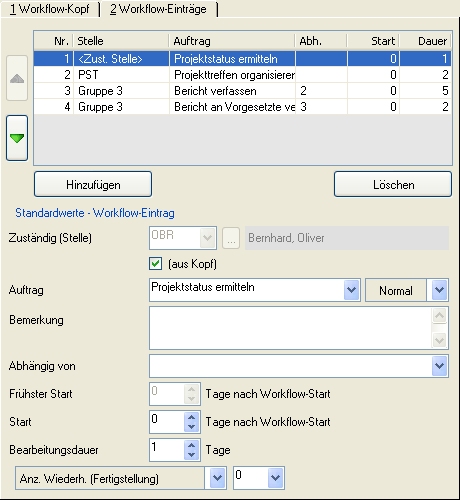Click the Löschen button

tap(393, 184)
